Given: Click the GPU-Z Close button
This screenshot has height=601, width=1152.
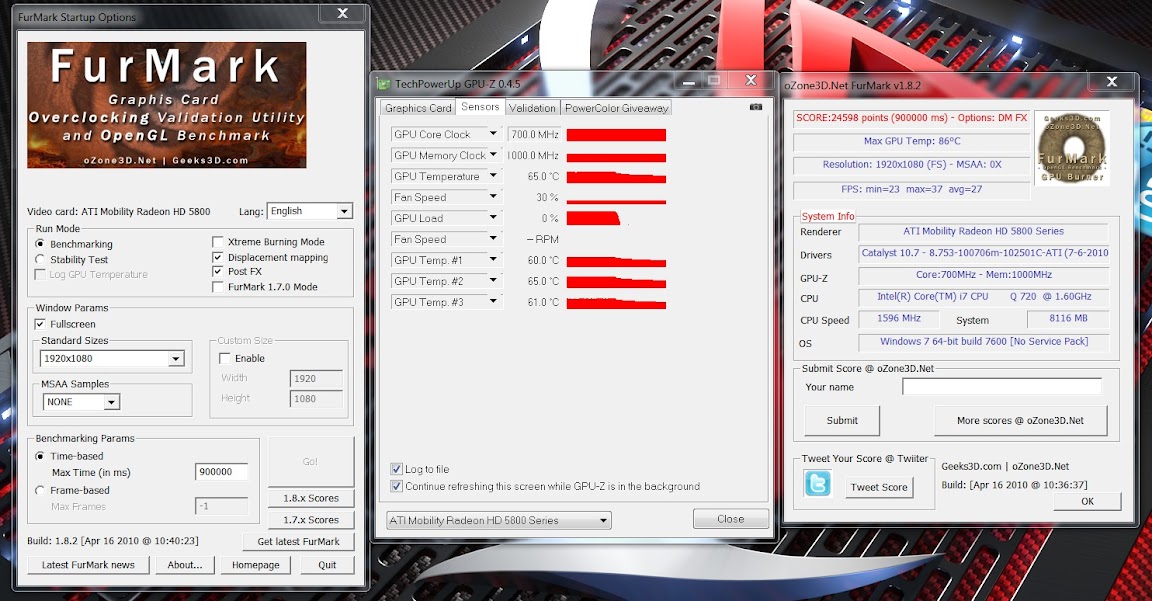Looking at the screenshot, I should (730, 519).
